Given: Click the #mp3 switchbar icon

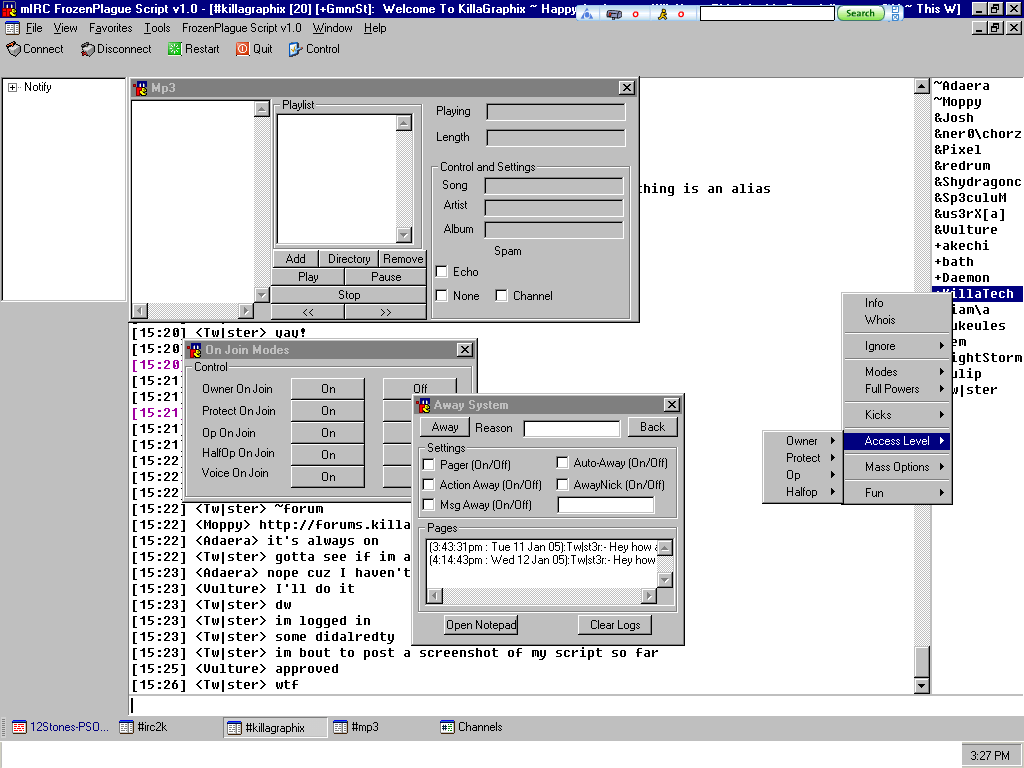Looking at the screenshot, I should 340,728.
